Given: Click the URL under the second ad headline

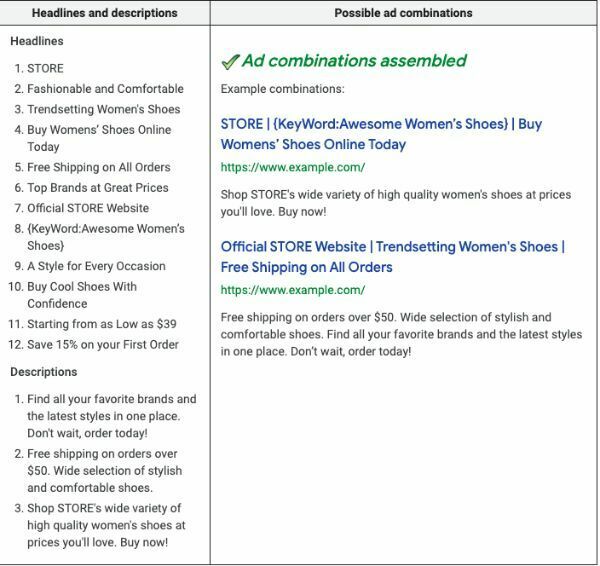Looking at the screenshot, I should [x=292, y=290].
